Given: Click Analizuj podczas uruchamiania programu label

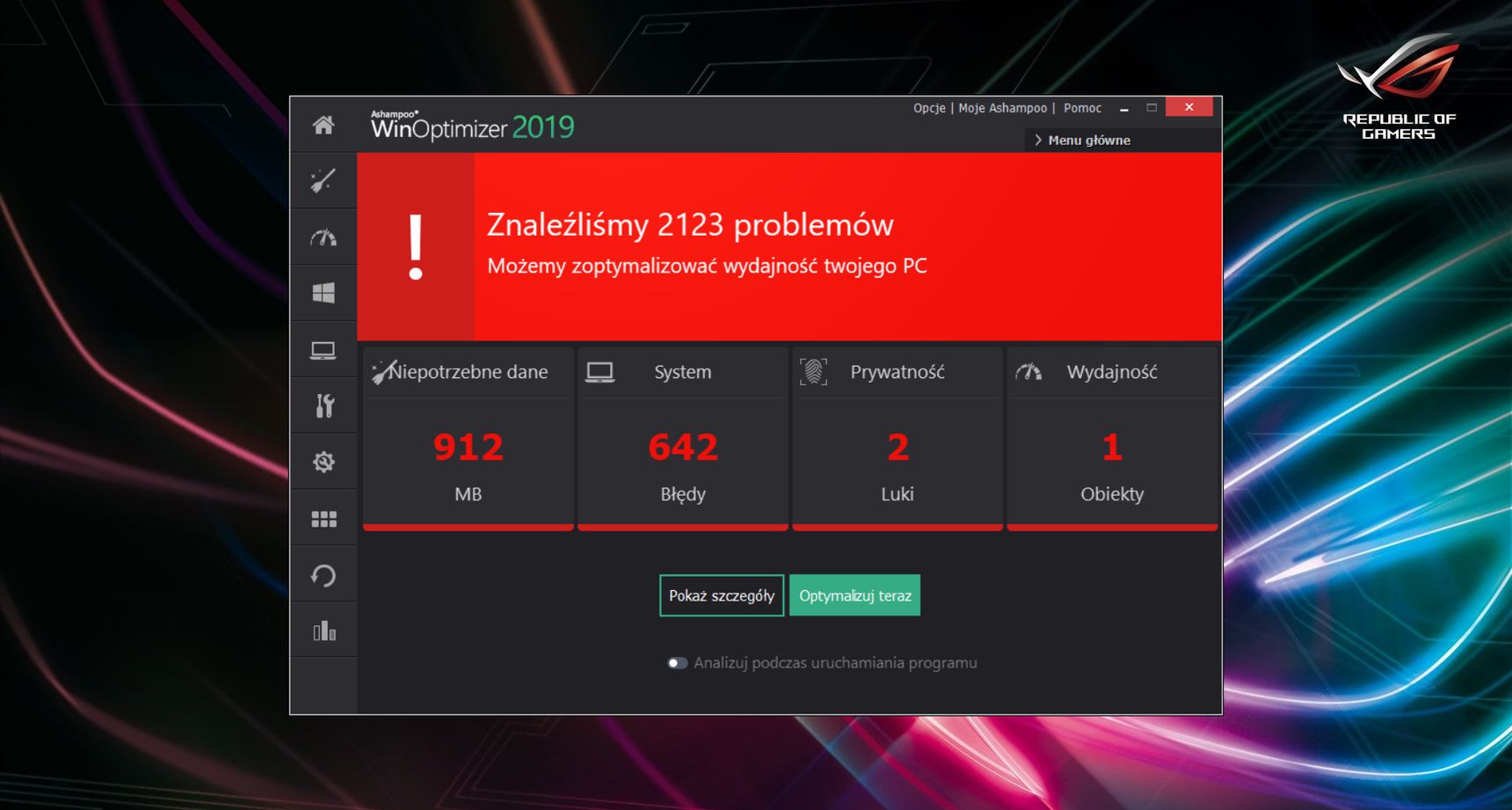Looking at the screenshot, I should 835,663.
